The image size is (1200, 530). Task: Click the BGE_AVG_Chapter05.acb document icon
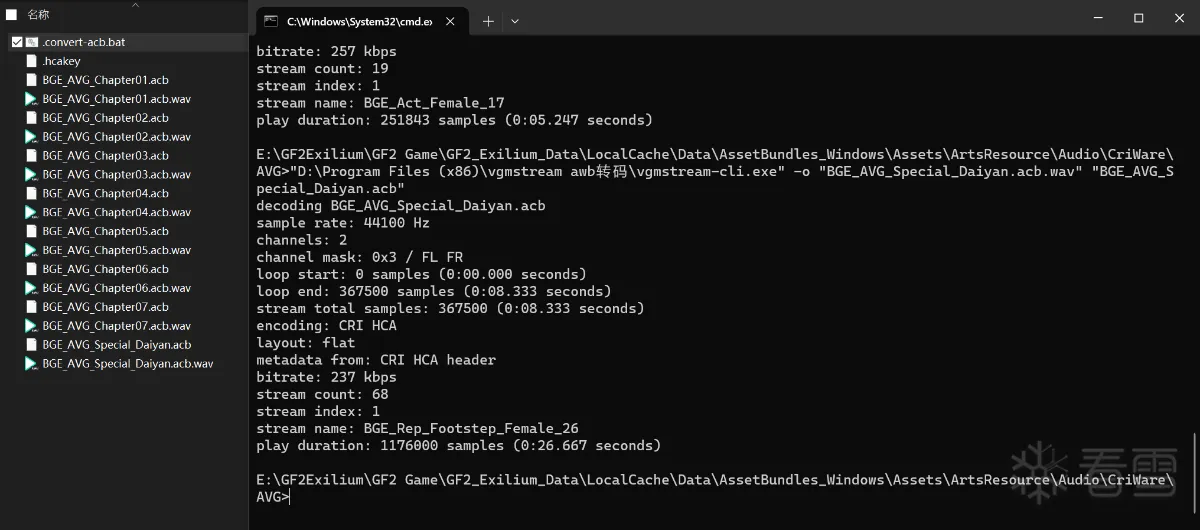pyautogui.click(x=31, y=231)
